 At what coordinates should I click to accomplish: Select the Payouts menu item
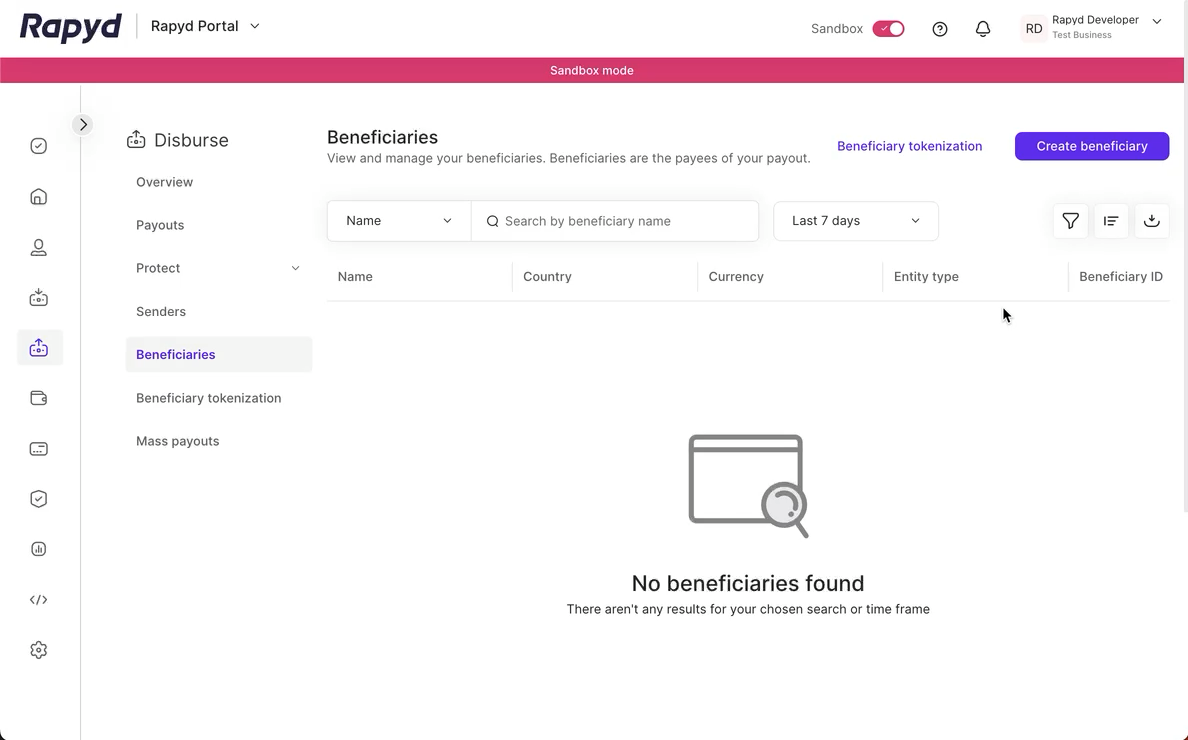click(x=160, y=224)
